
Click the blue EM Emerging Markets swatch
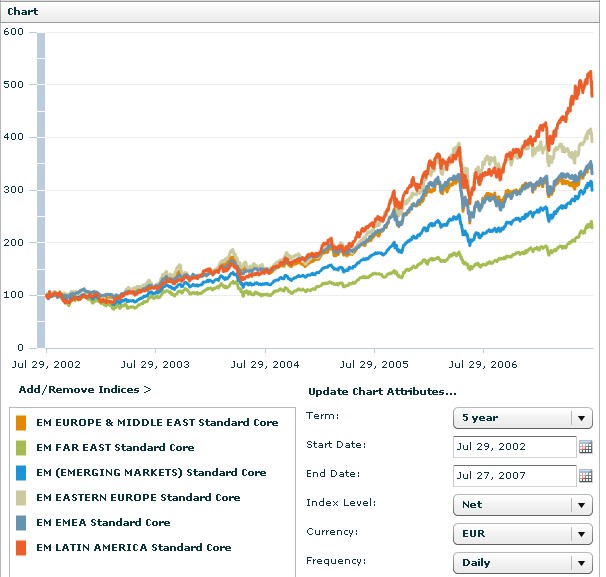click(x=22, y=473)
